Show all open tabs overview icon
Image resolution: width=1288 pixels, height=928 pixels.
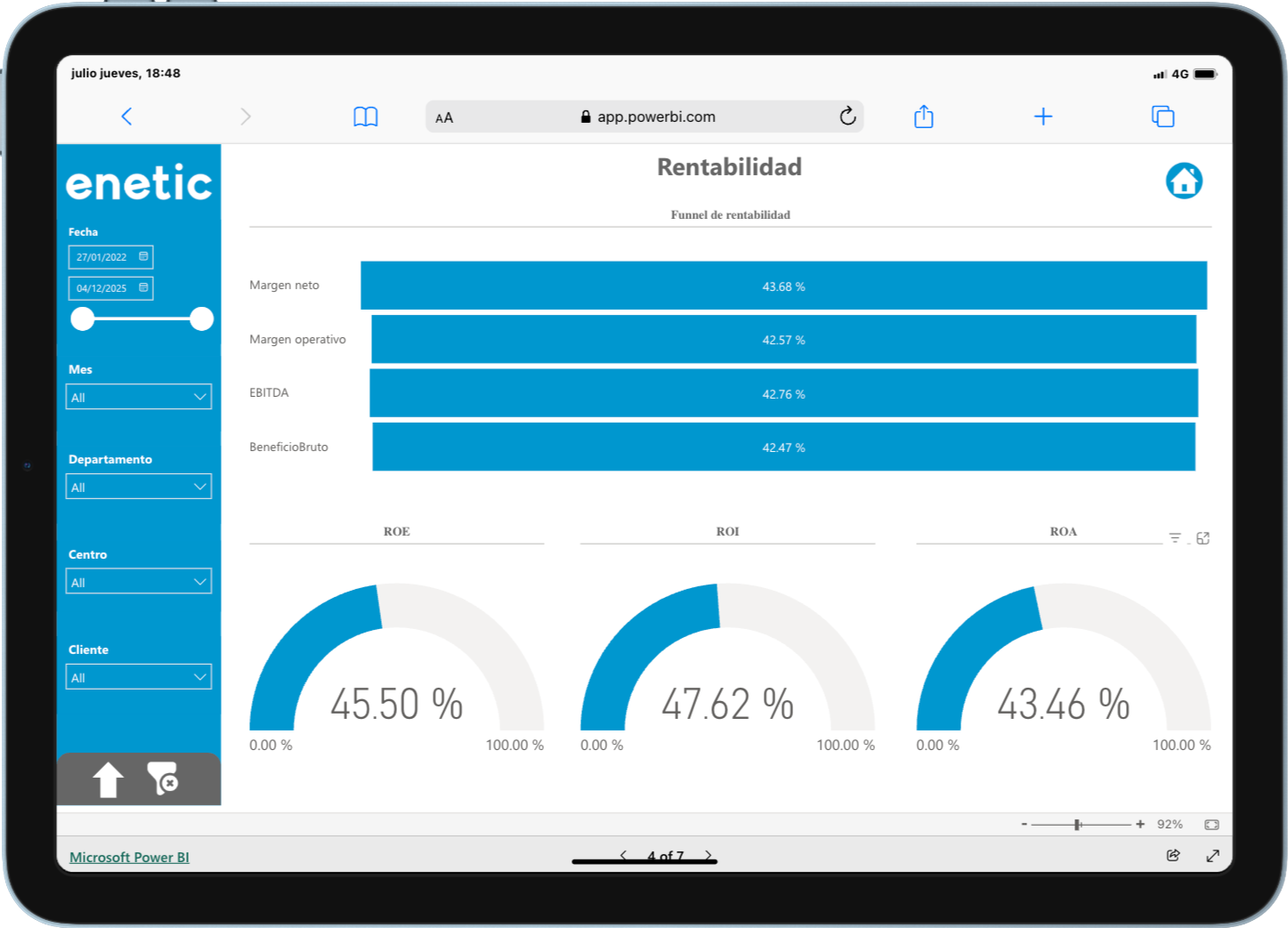pos(1162,117)
